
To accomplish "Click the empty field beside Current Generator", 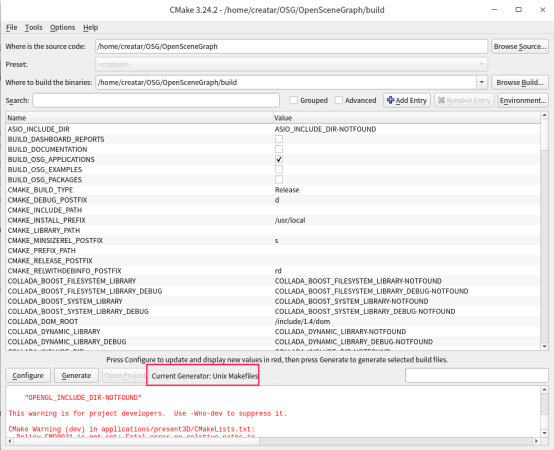I will [x=477, y=375].
